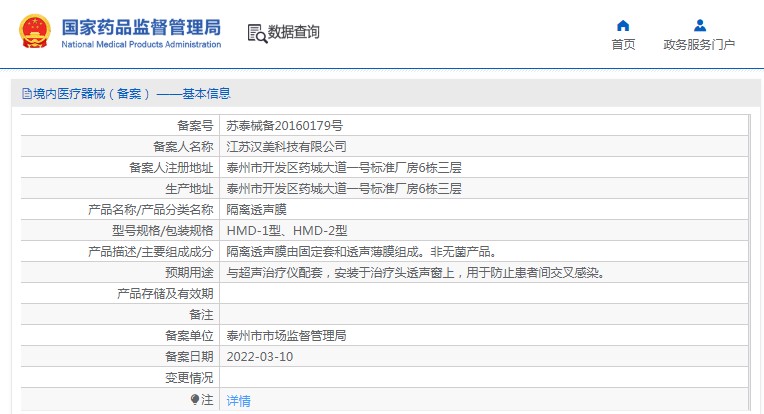Click the registered address value in 备案人注册地址 row
This screenshot has height=414, width=764.
pyautogui.click(x=344, y=168)
